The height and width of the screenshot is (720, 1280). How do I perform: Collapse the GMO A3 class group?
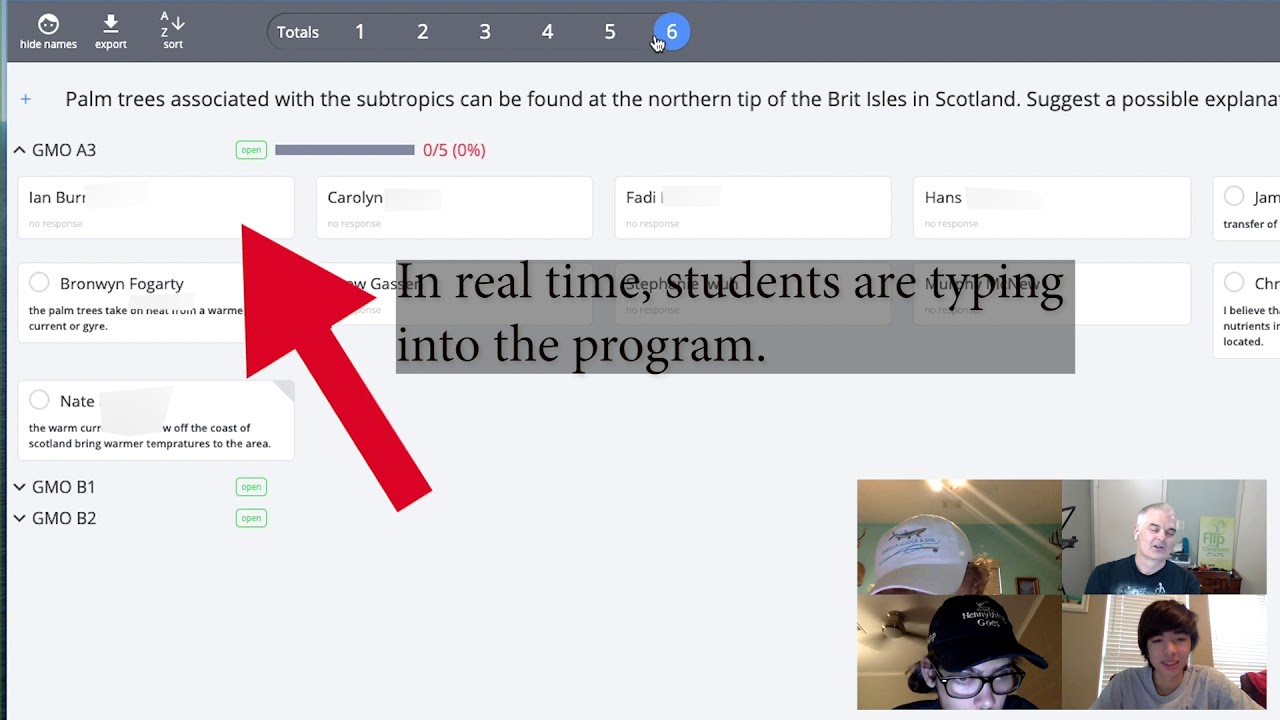point(19,150)
